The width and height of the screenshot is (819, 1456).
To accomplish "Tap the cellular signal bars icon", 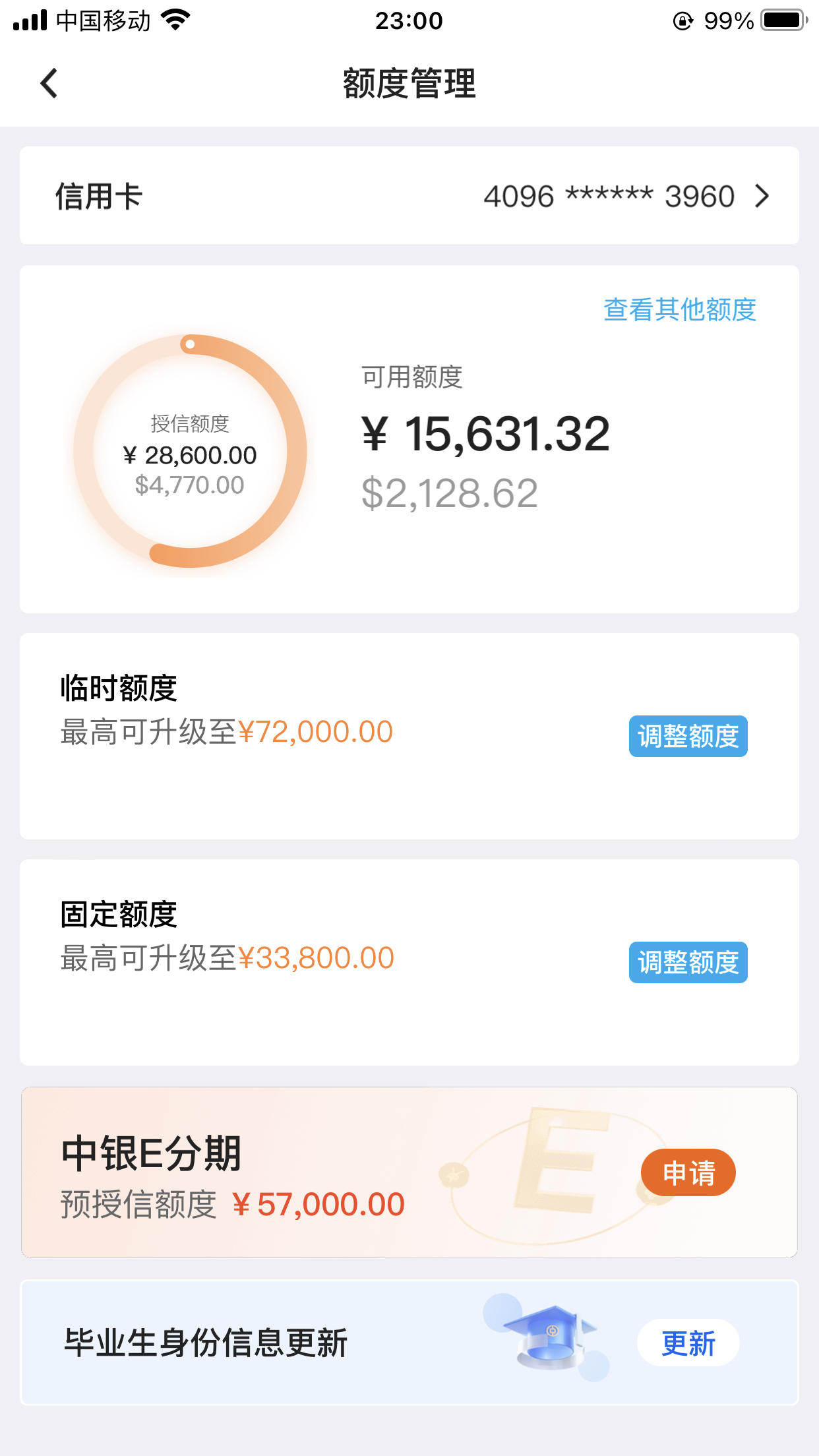I will (x=30, y=20).
